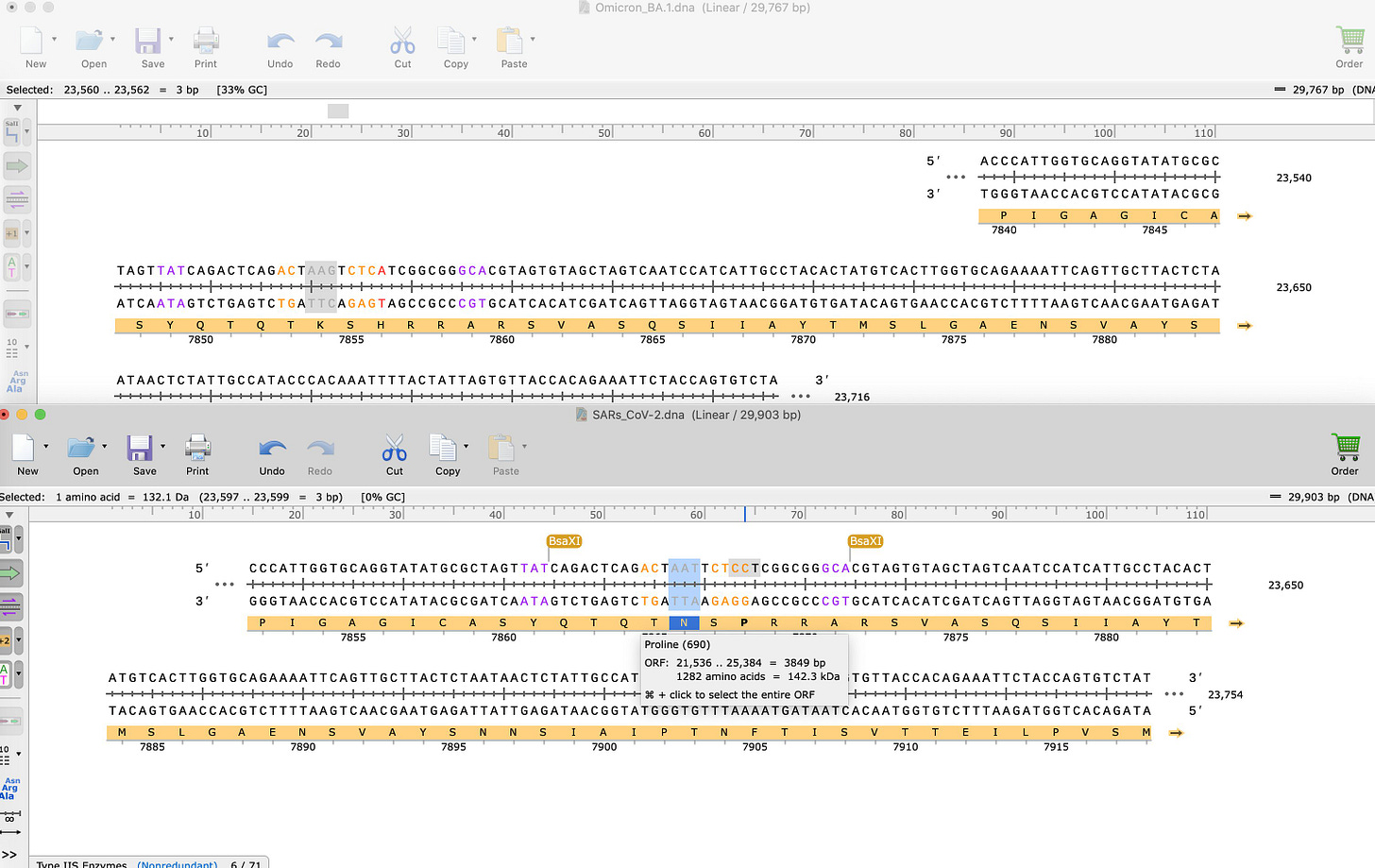The width and height of the screenshot is (1375, 868).
Task: Toggle double-strand display in the SARs_CoV-2 sidebar
Action: tap(10, 605)
